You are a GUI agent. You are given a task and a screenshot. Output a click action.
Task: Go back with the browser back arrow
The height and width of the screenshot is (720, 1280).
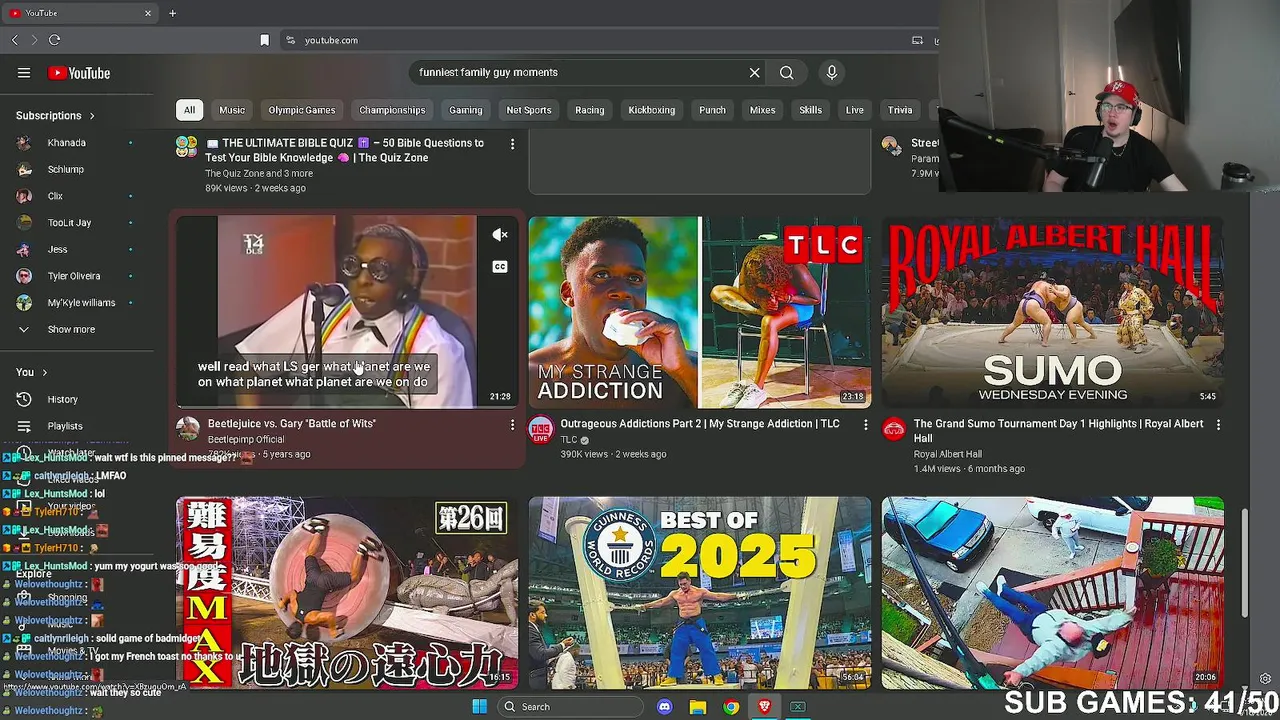14,40
